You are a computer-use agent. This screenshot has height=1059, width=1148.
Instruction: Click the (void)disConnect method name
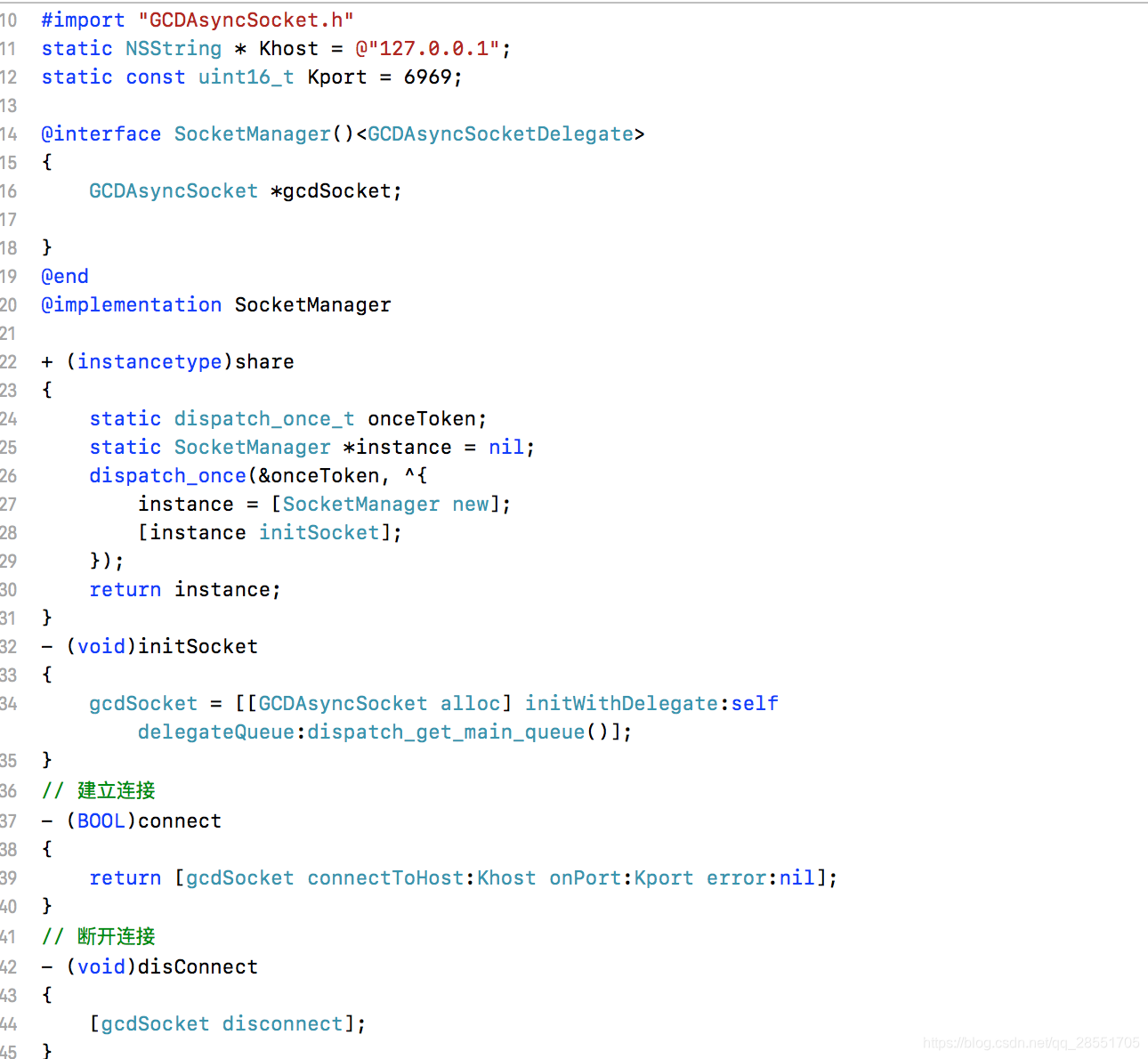click(x=198, y=966)
